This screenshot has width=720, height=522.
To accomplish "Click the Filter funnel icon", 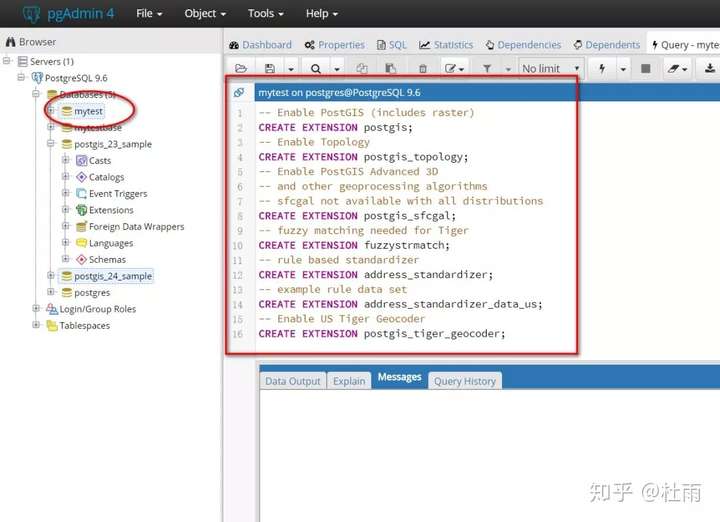I will click(487, 69).
